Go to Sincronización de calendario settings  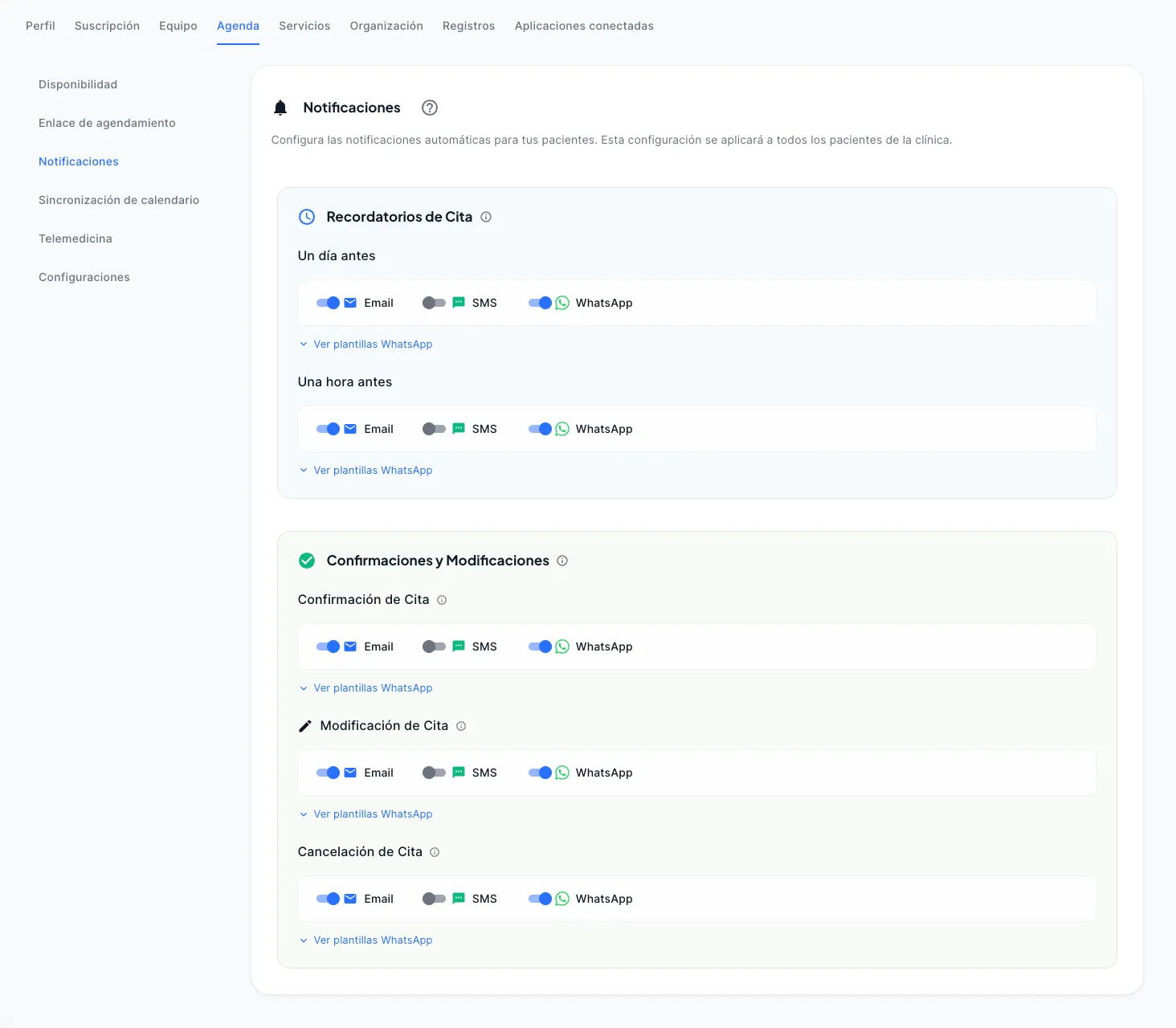click(x=118, y=200)
